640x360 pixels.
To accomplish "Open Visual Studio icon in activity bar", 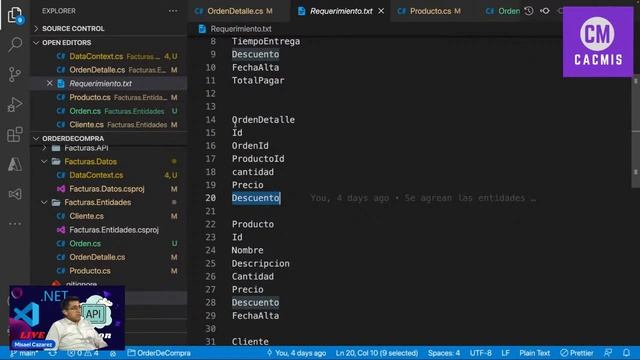I will click(15, 194).
